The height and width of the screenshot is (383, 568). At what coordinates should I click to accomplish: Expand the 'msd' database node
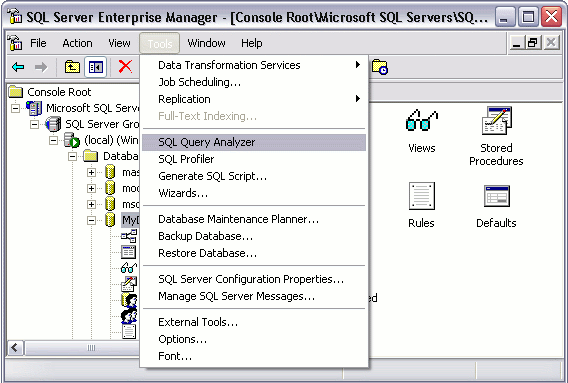[x=91, y=204]
